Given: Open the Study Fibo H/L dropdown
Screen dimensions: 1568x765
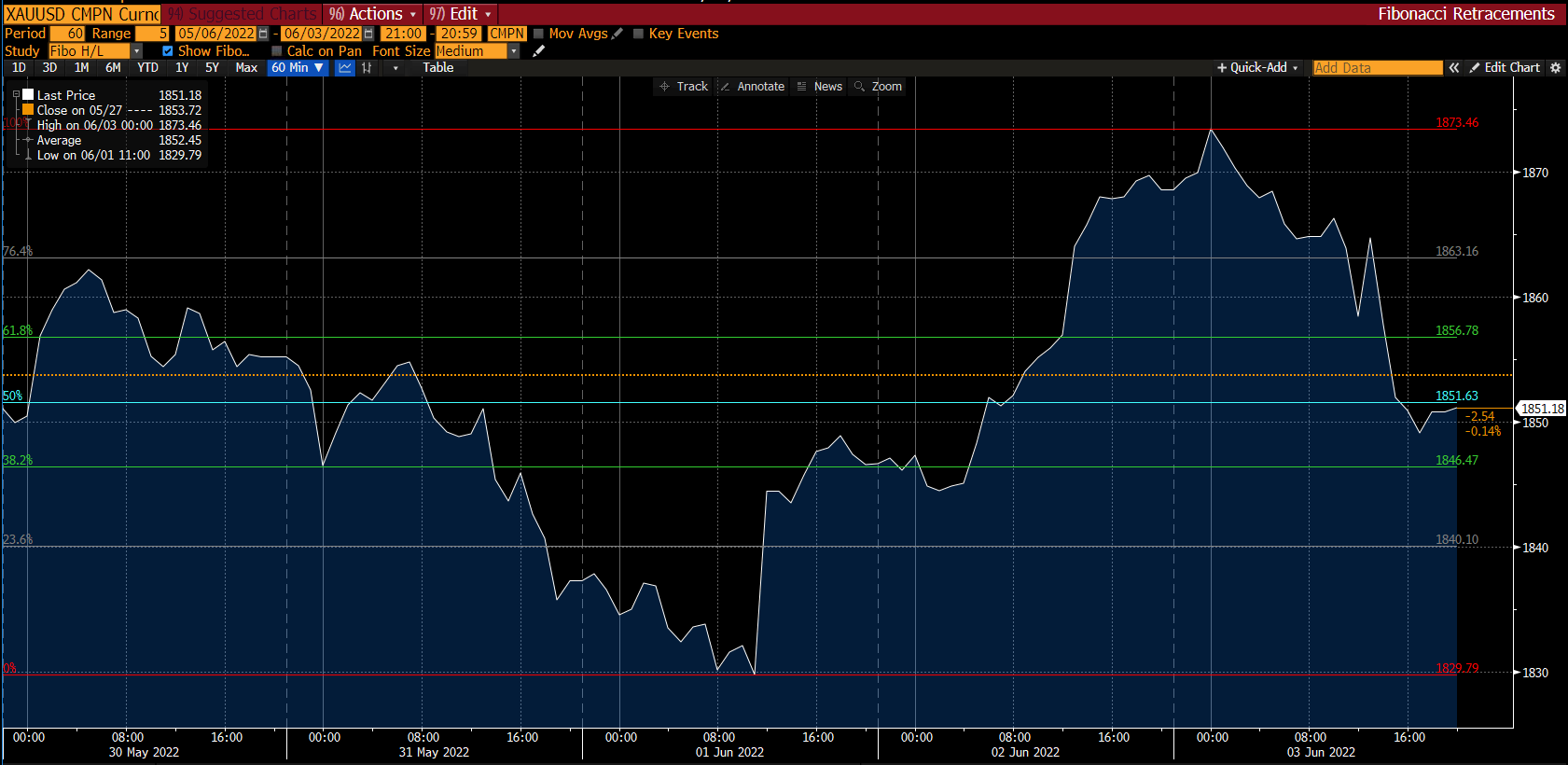Looking at the screenshot, I should click(137, 51).
